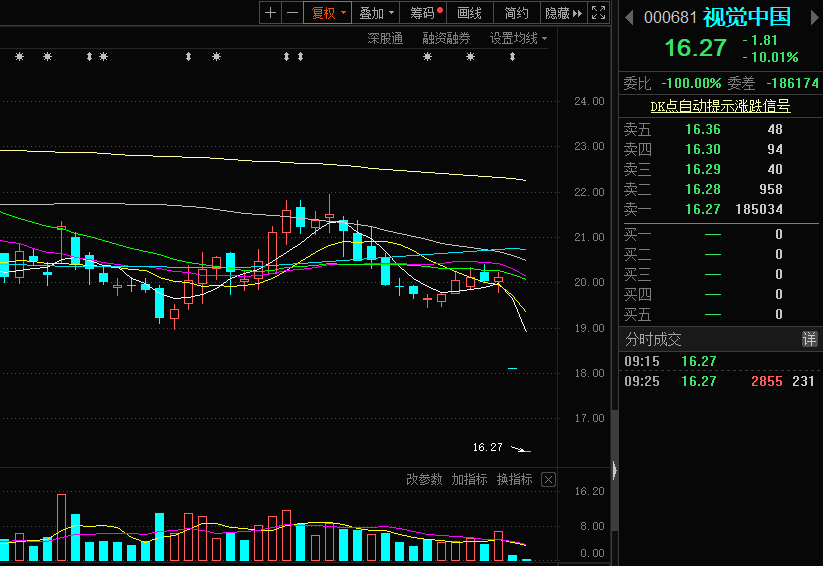Click the minus zoom-out chart icon

point(292,13)
